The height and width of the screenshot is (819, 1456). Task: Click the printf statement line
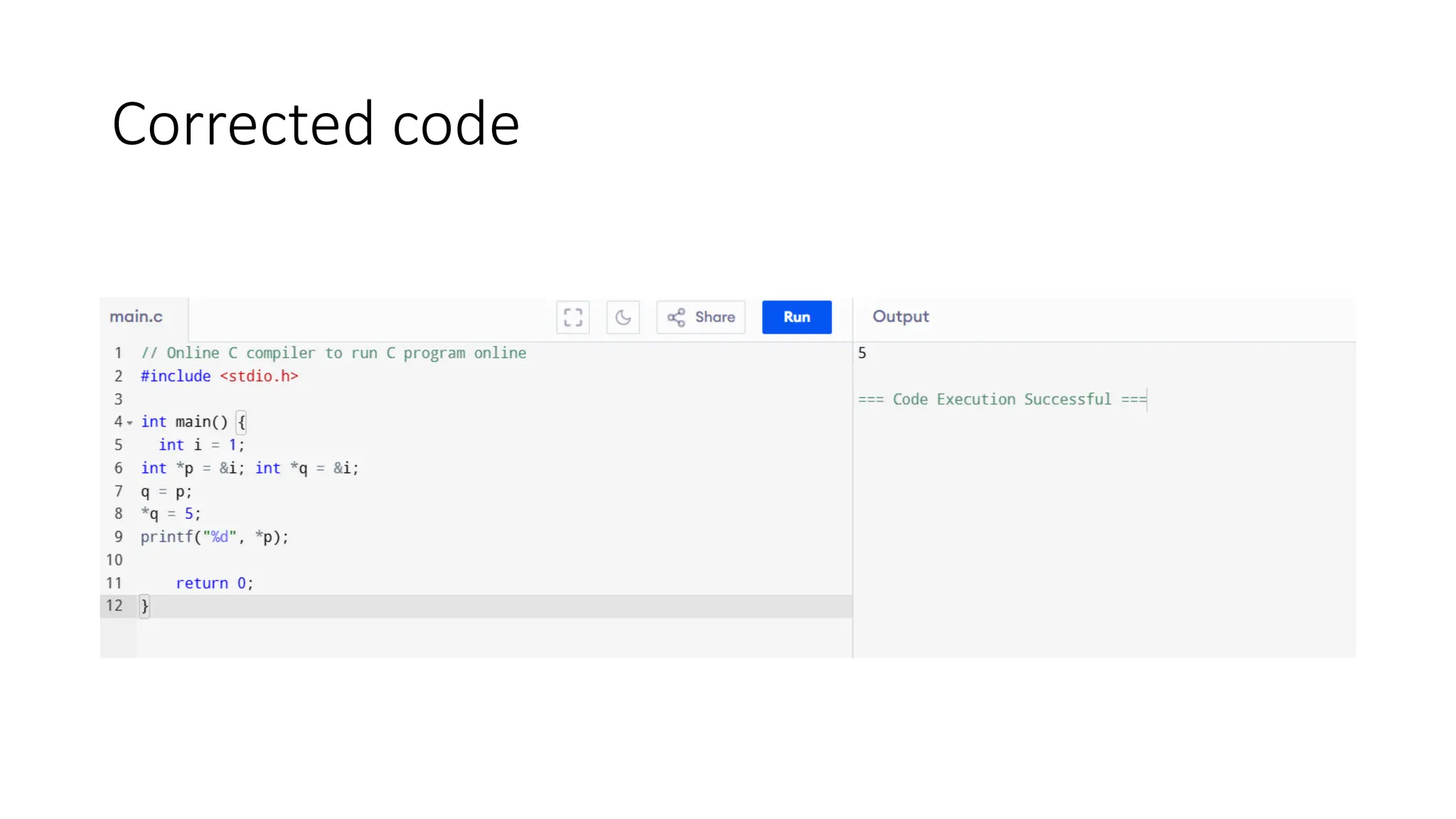214,537
